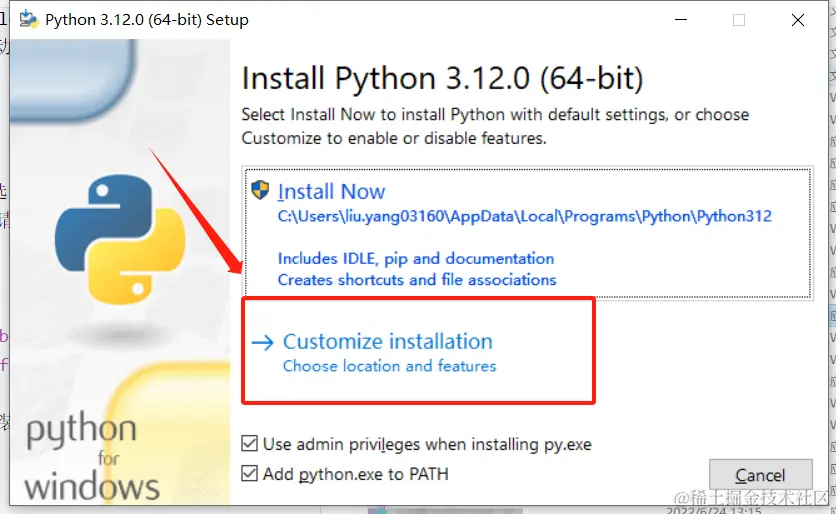Click the "Install Python 3.12.0 (64-bit)" heading
Screen dimensions: 836x514
pyautogui.click(x=443, y=78)
